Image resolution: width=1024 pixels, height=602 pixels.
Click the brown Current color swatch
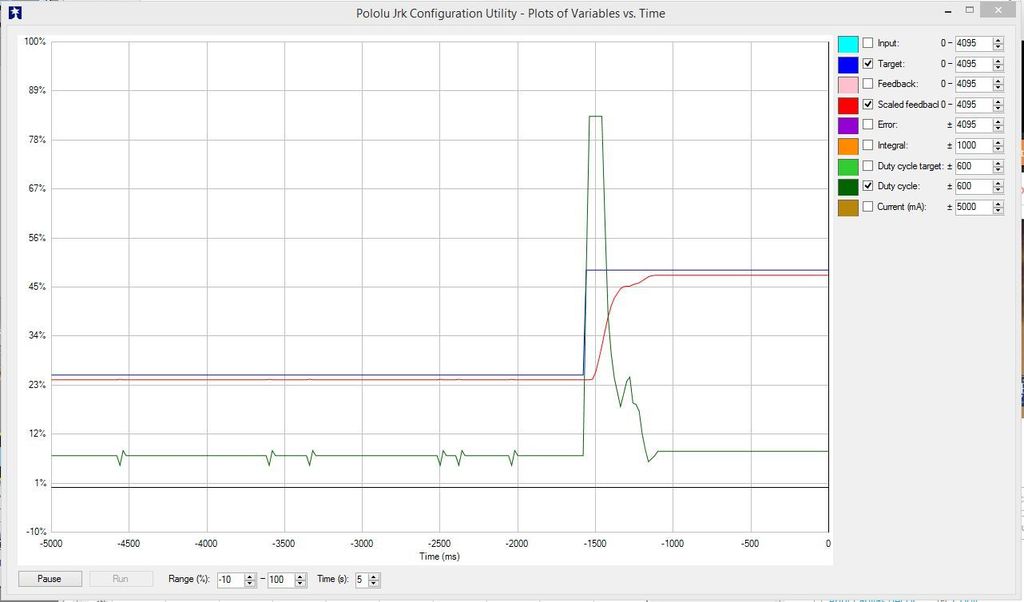(848, 207)
